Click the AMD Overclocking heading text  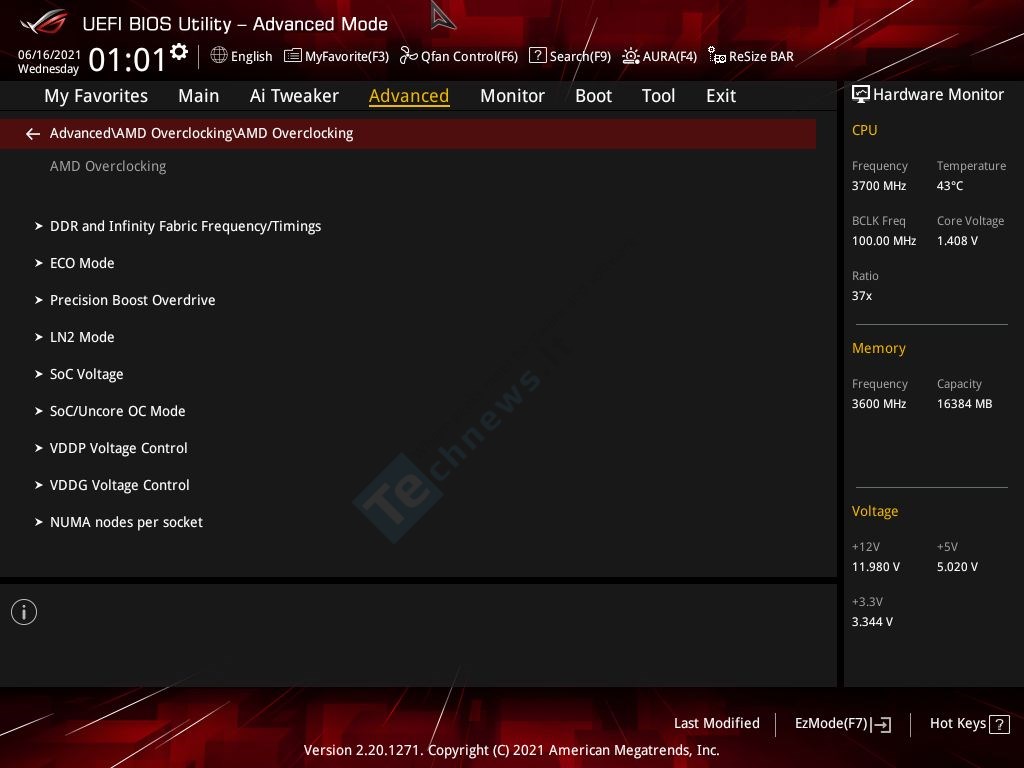pos(108,167)
